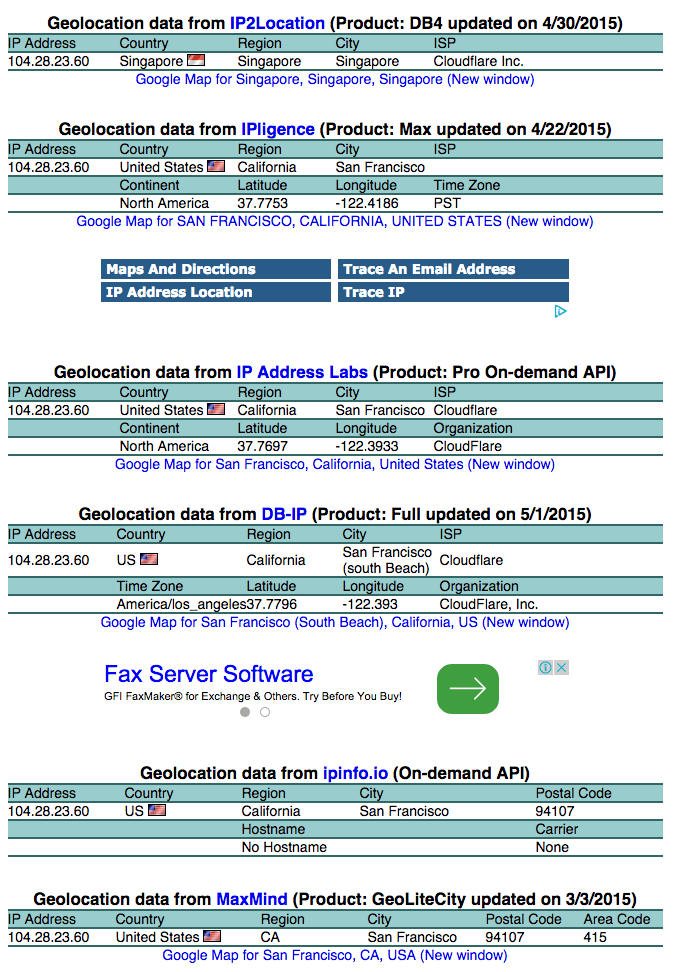Open the IPligence provider link
Image resolution: width=673 pixels, height=972 pixels.
tap(278, 129)
